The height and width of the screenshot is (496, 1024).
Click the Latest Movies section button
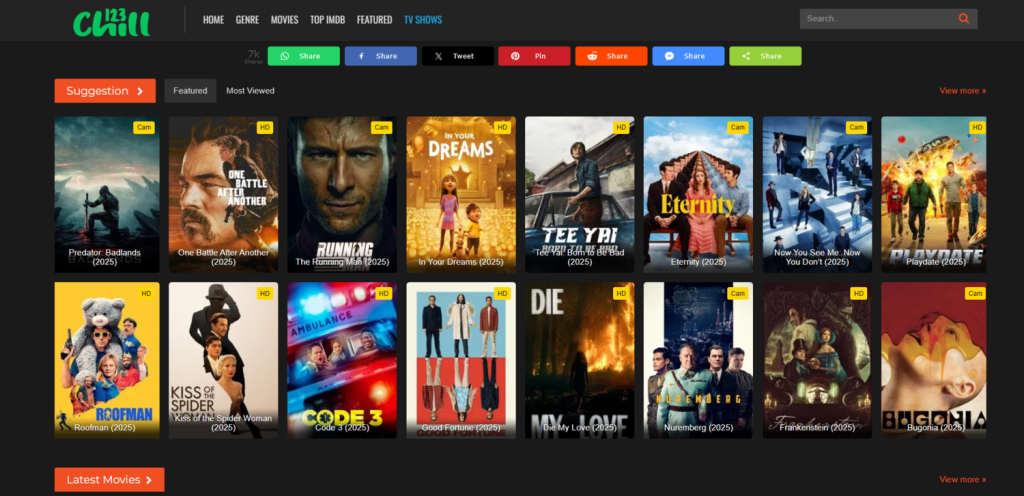point(110,480)
